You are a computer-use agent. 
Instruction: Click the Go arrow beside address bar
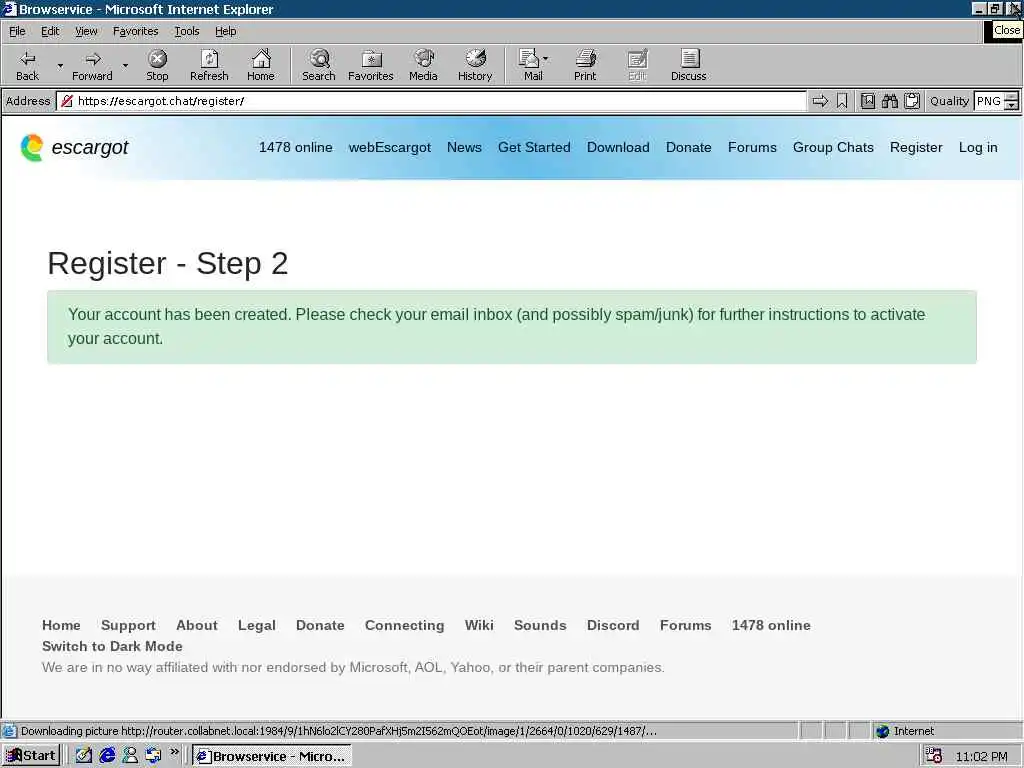click(x=820, y=101)
